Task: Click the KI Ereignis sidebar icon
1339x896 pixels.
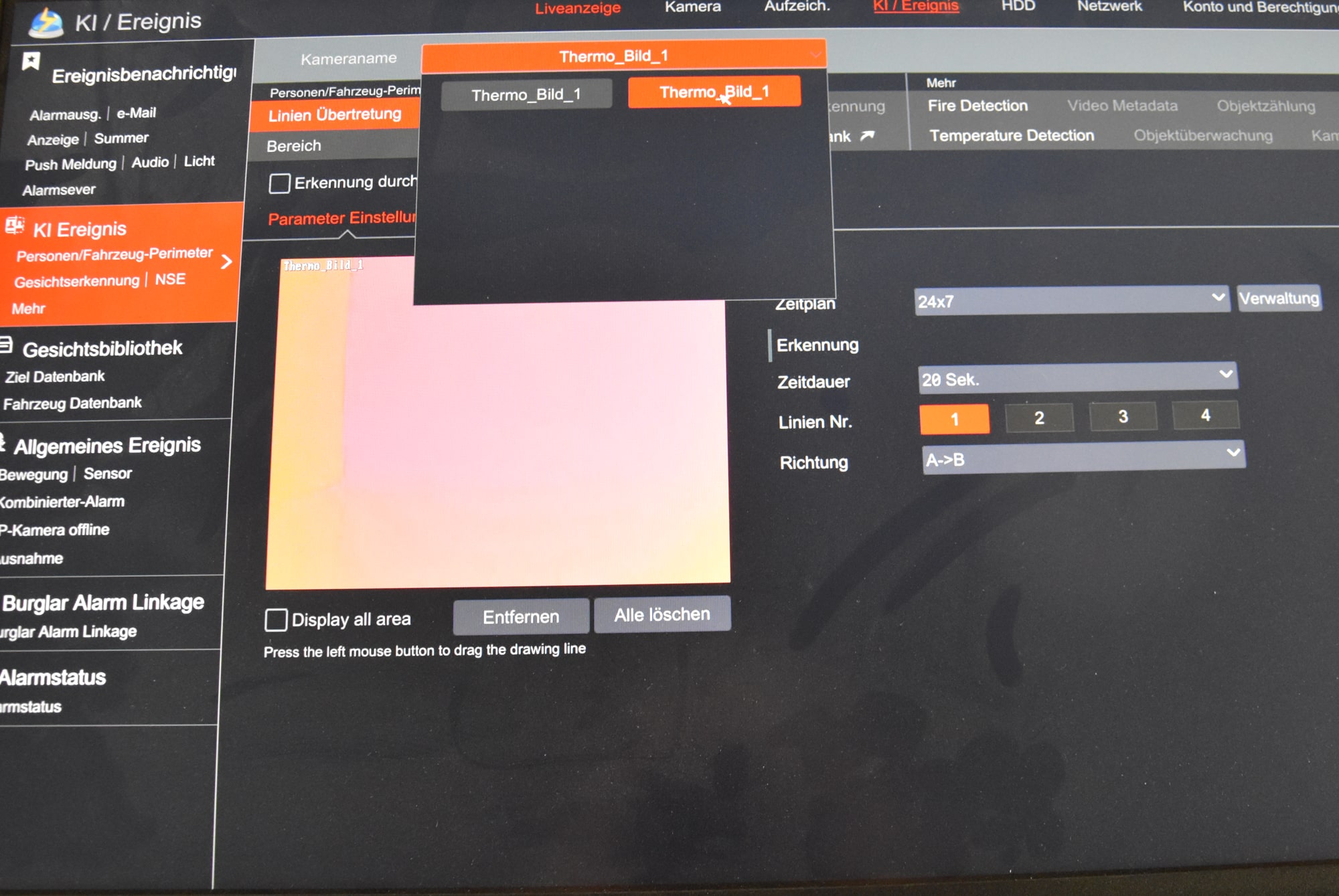Action: [15, 226]
